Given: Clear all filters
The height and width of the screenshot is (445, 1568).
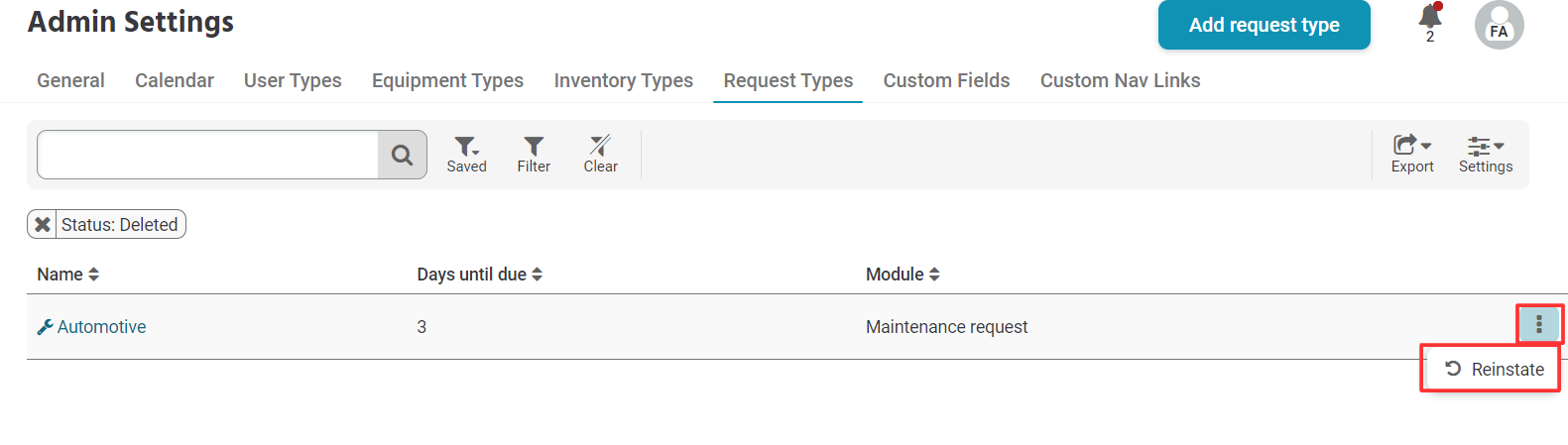Looking at the screenshot, I should click(x=600, y=154).
